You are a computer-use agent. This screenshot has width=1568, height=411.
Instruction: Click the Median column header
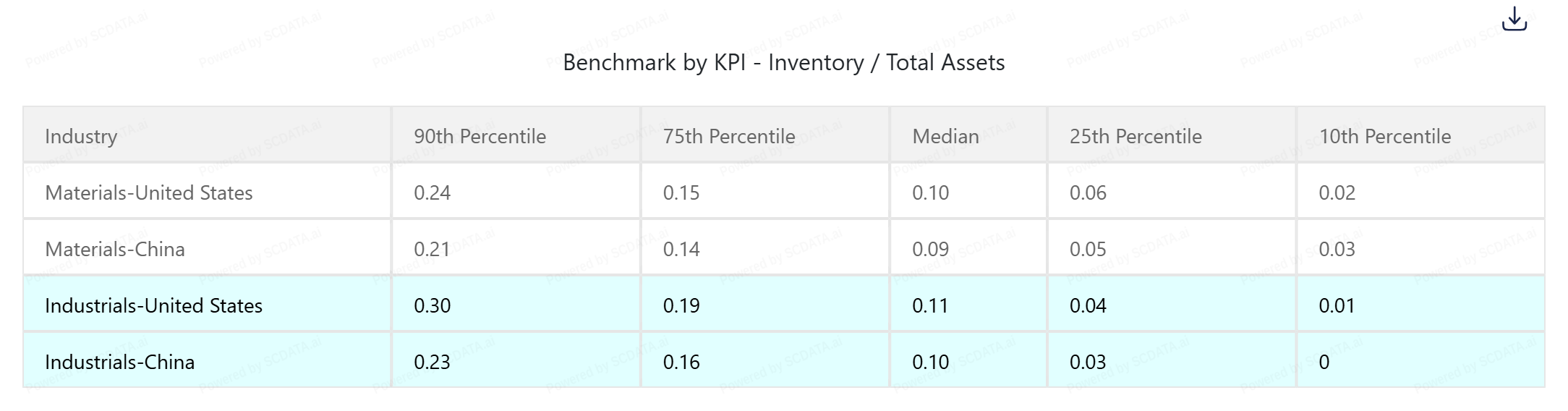tap(945, 136)
